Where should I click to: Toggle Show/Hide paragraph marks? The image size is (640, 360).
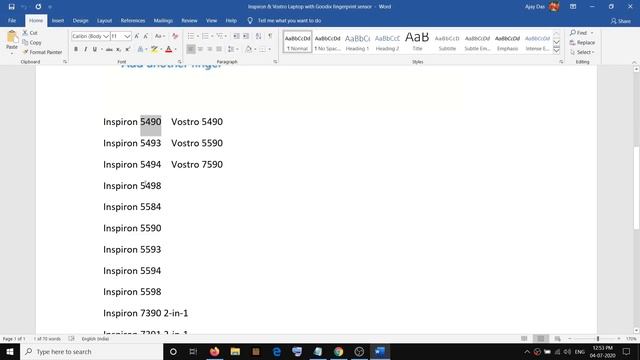click(x=270, y=36)
